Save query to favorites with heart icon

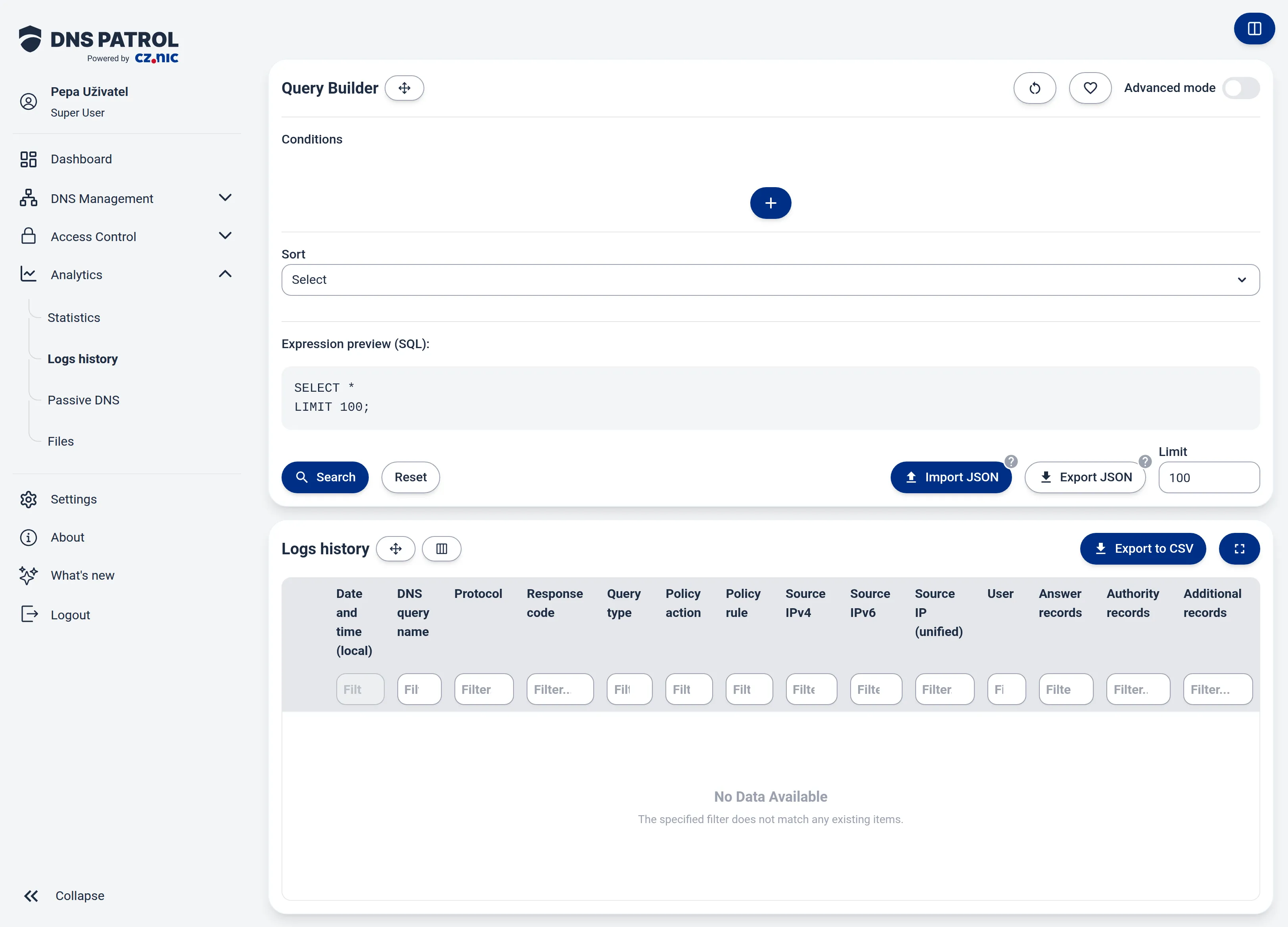[1090, 88]
